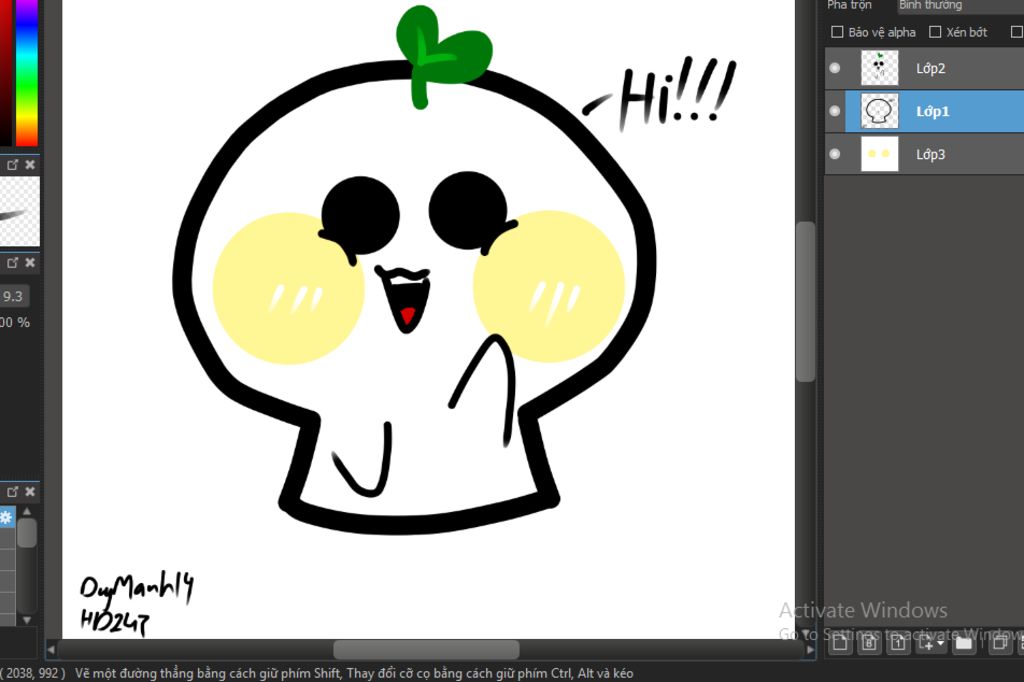
Task: Click the Lớp1 layer thumbnail
Action: coord(880,111)
